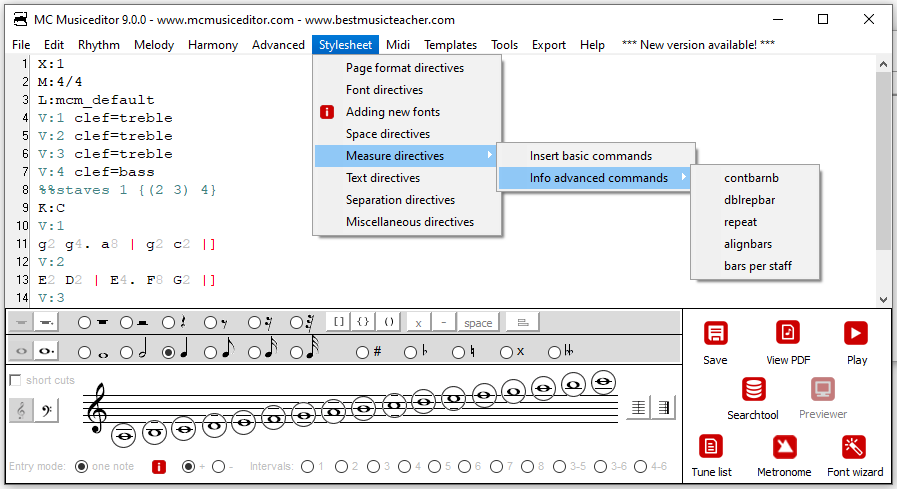Choose the dblrepbar command
Screen dimensions: 897x489
[x=749, y=200]
